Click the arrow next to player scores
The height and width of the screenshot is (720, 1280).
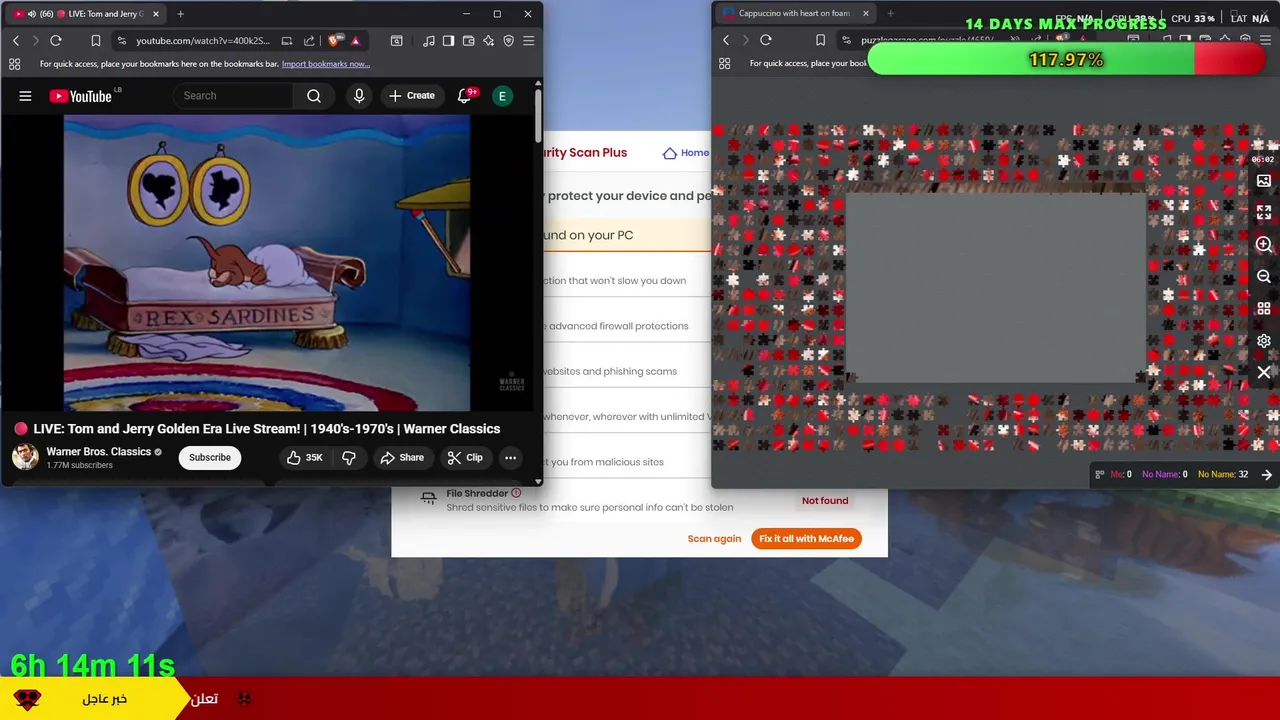(x=1267, y=475)
